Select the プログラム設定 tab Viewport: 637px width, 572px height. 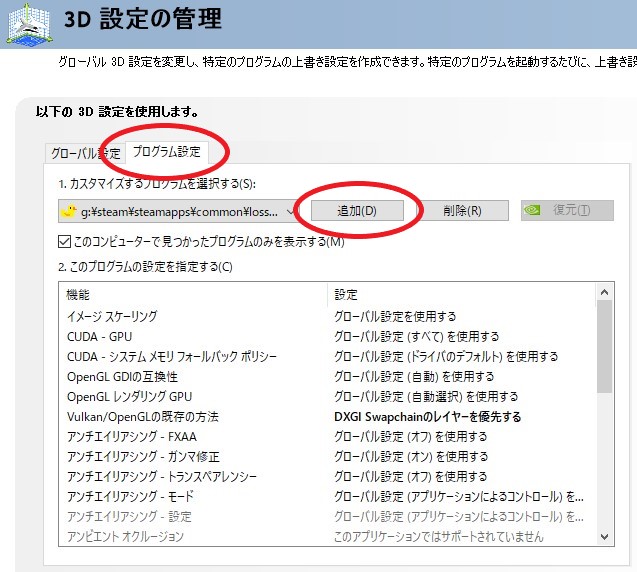(167, 152)
